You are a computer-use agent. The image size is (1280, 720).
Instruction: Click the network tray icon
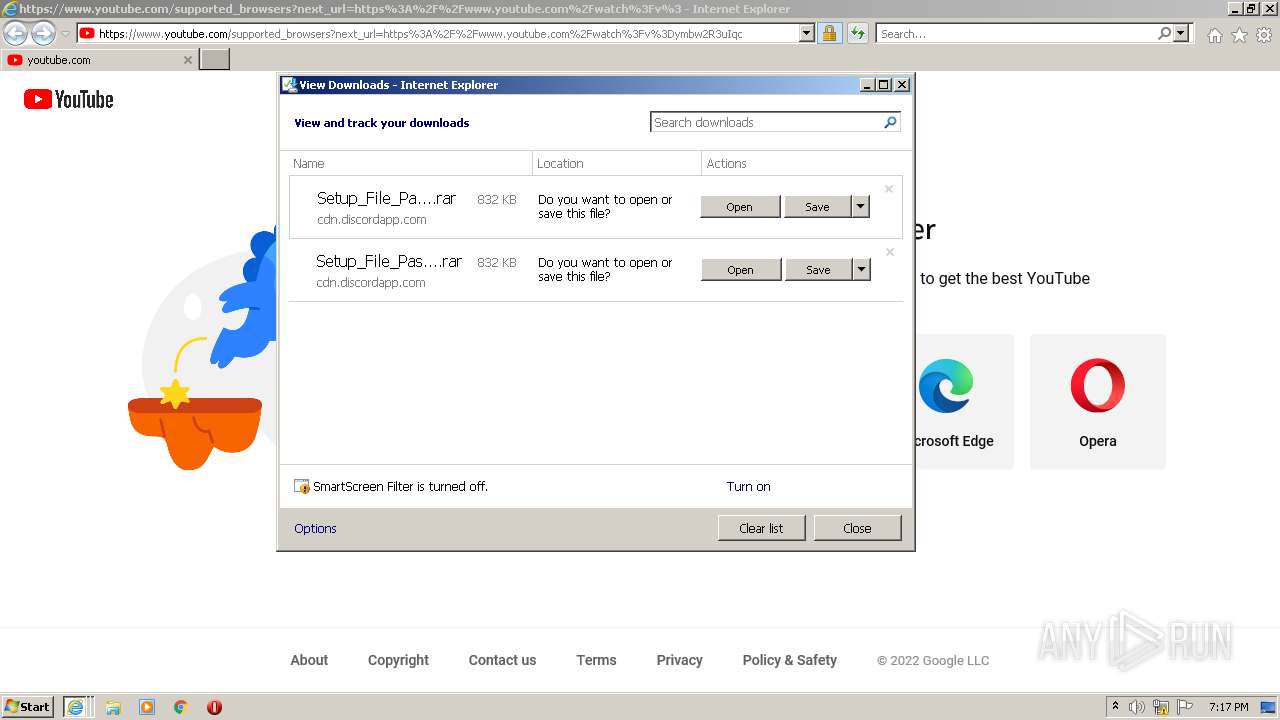coord(1161,707)
